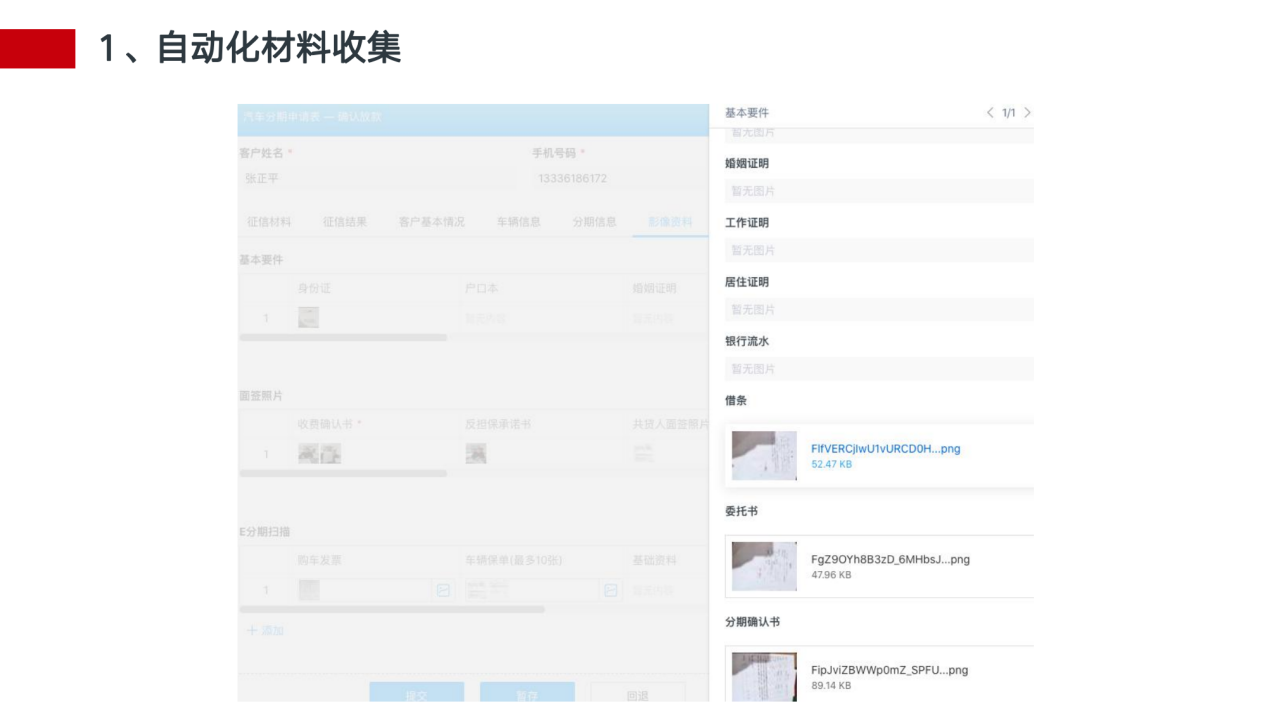Click the 添加 plus icon link

(265, 630)
